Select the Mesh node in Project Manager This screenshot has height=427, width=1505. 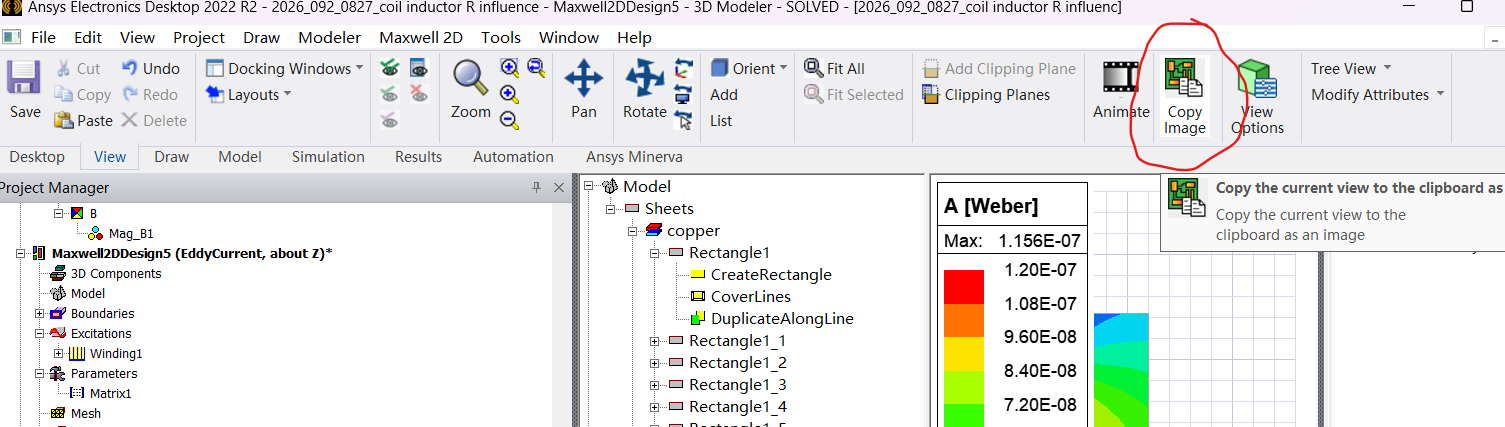click(x=86, y=414)
